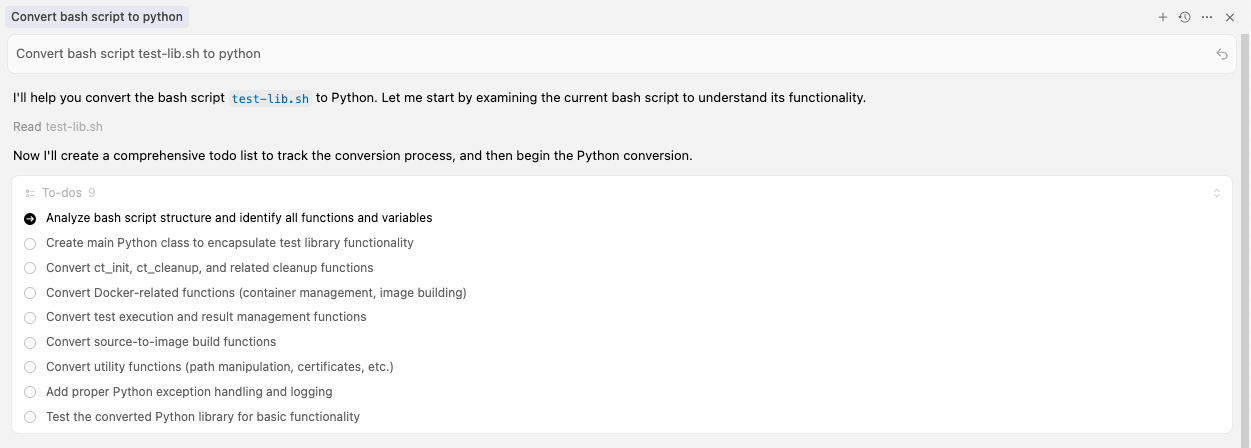Screen dimensions: 1251x448
Task: Toggle 'Add proper Python exception handling' circle
Action: coord(30,392)
